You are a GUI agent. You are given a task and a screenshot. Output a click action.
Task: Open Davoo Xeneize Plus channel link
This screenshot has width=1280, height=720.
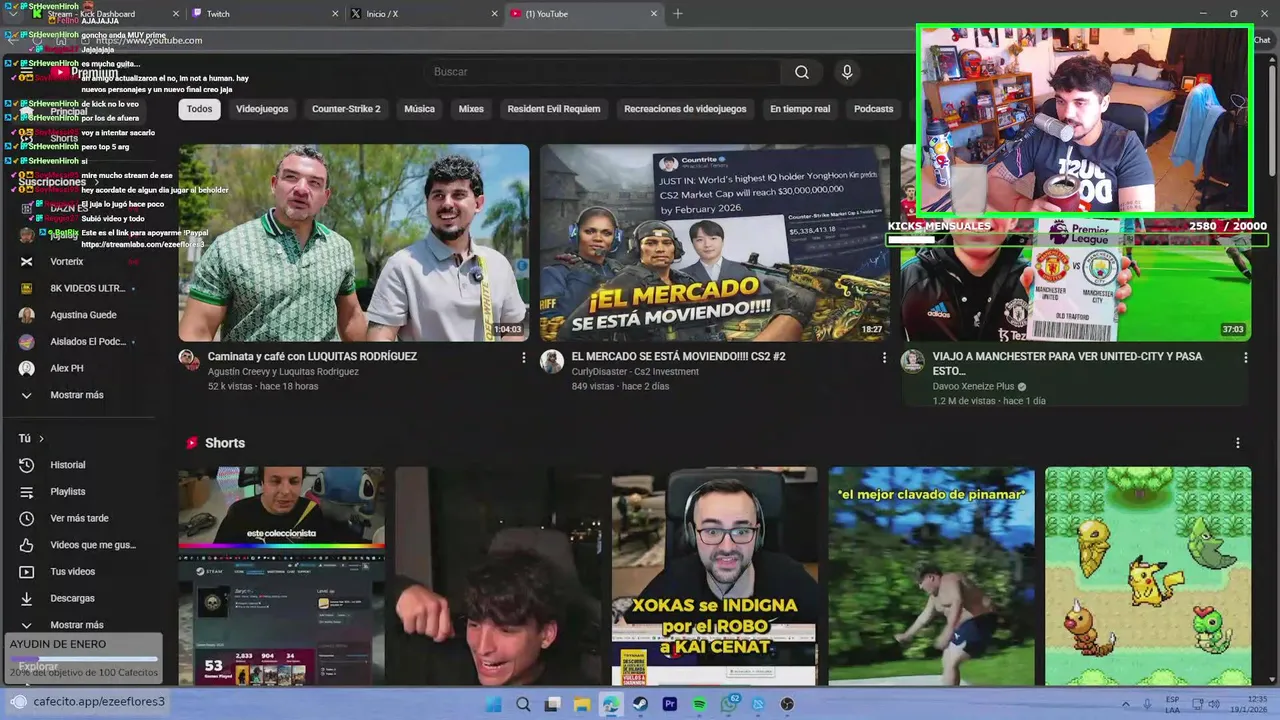click(x=973, y=386)
